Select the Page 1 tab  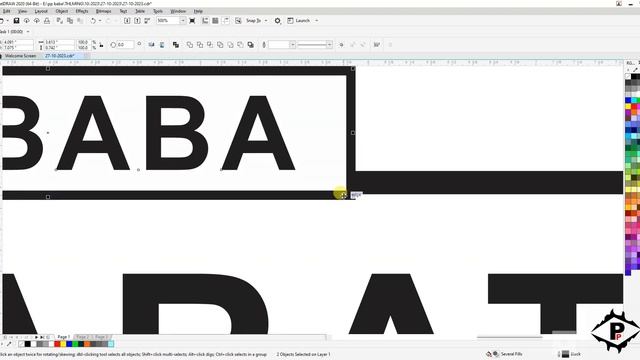64,337
